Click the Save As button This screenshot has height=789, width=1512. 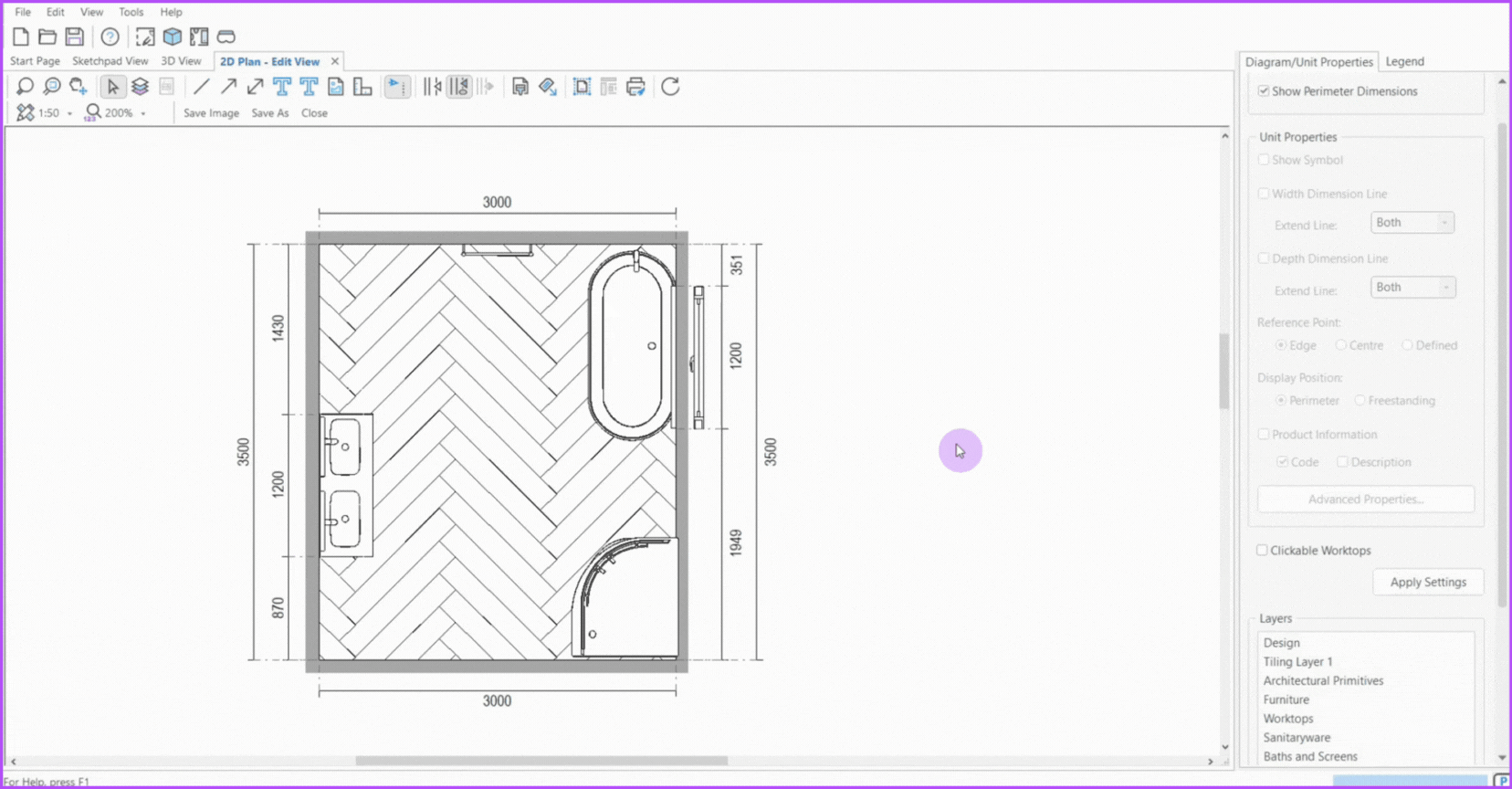point(270,113)
